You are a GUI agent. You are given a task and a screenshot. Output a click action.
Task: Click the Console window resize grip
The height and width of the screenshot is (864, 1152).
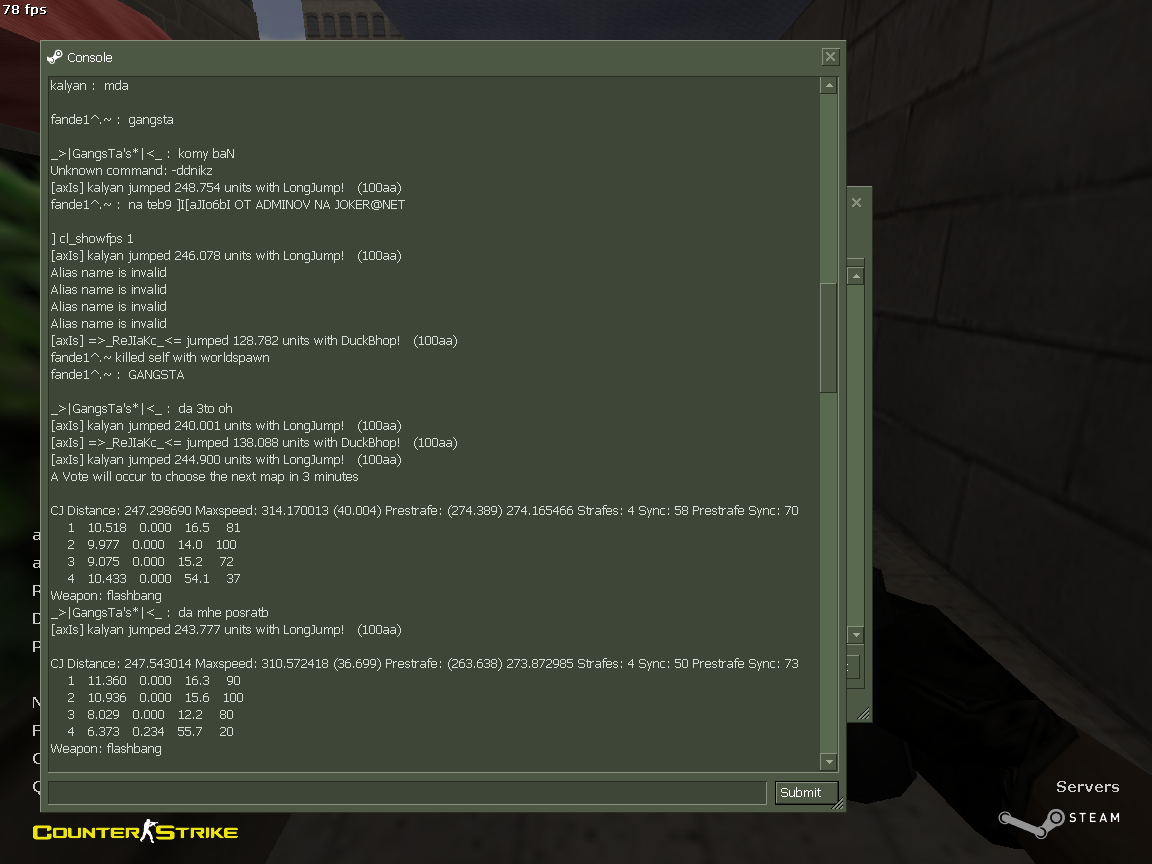(x=838, y=804)
